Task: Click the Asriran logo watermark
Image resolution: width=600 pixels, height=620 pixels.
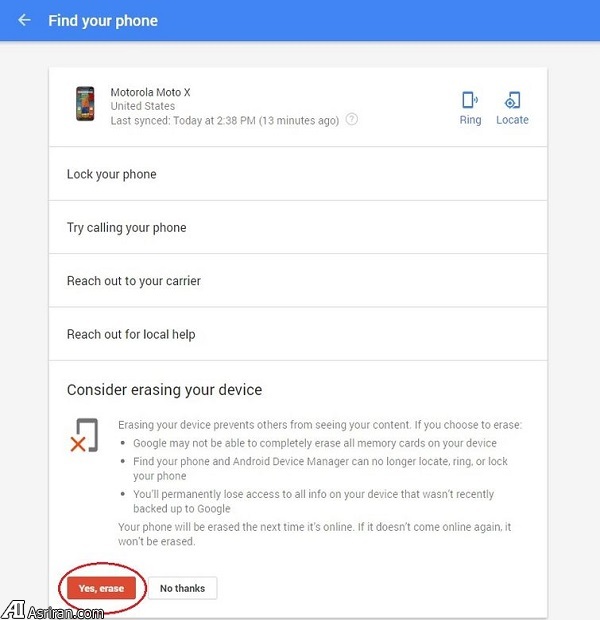Action: (x=13, y=609)
